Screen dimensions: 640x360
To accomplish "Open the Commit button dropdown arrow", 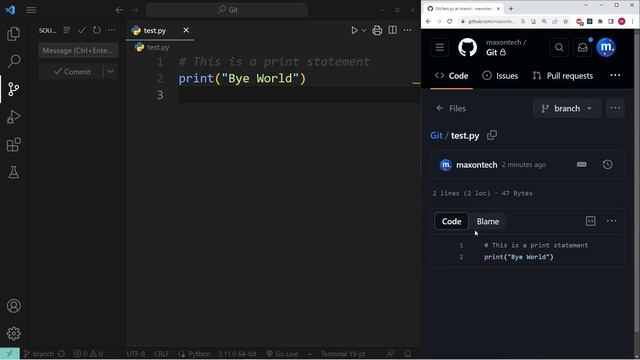I will point(111,72).
